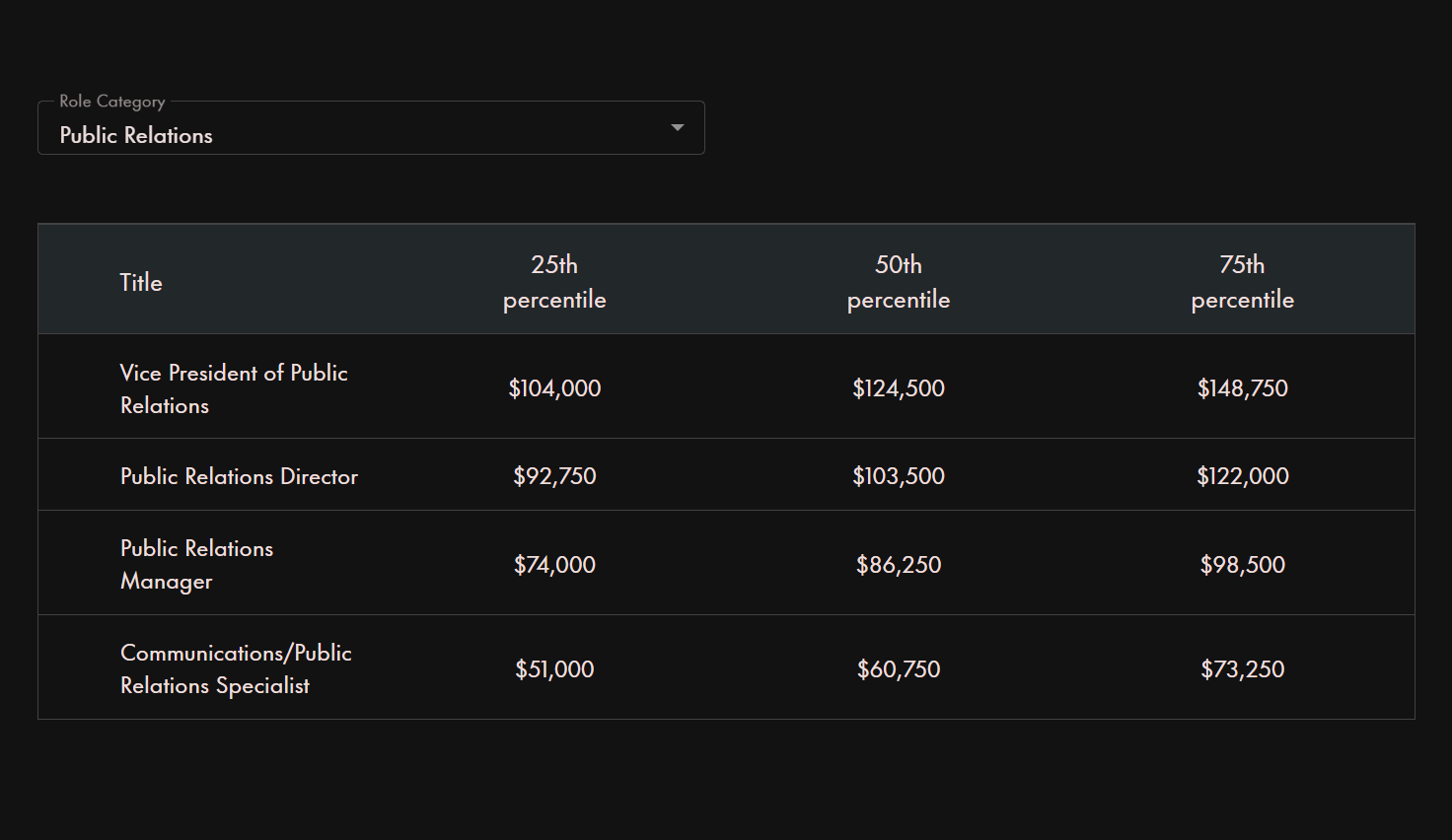
Task: Click the 75th percentile column header
Action: point(1242,282)
